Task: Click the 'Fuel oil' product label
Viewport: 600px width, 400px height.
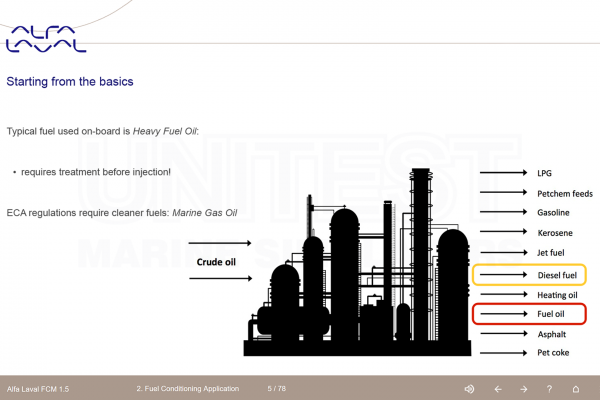Action: click(551, 314)
